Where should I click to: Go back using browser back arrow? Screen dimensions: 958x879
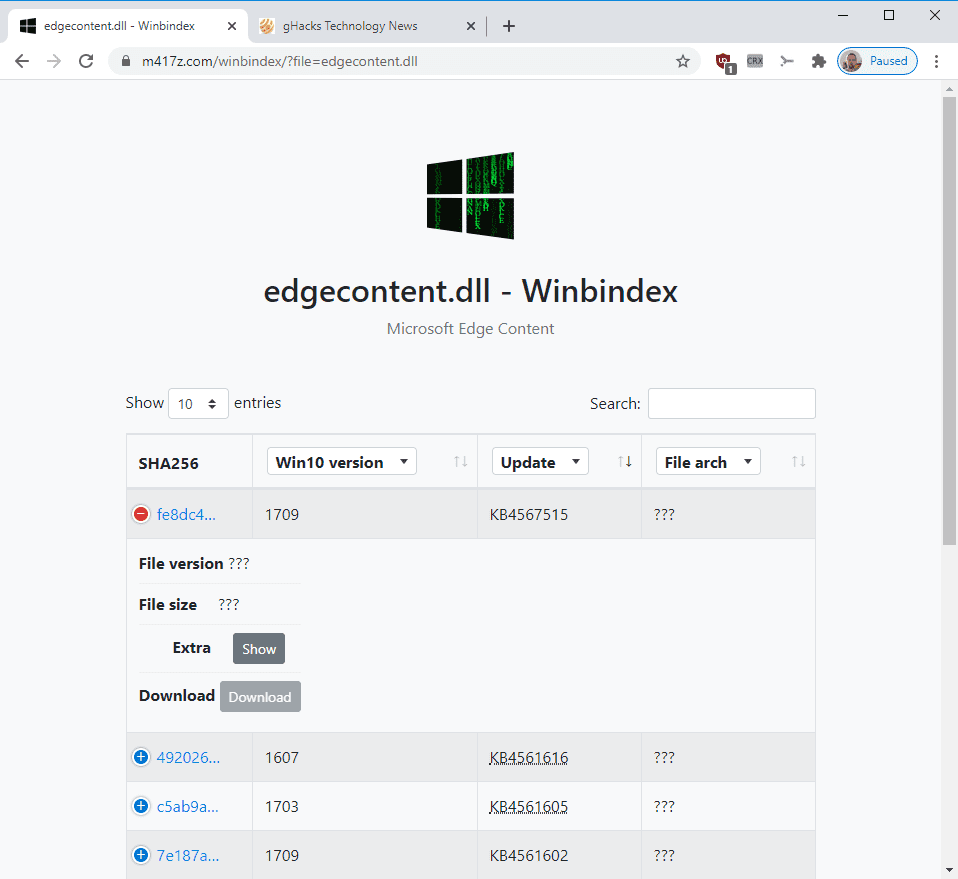(x=22, y=61)
